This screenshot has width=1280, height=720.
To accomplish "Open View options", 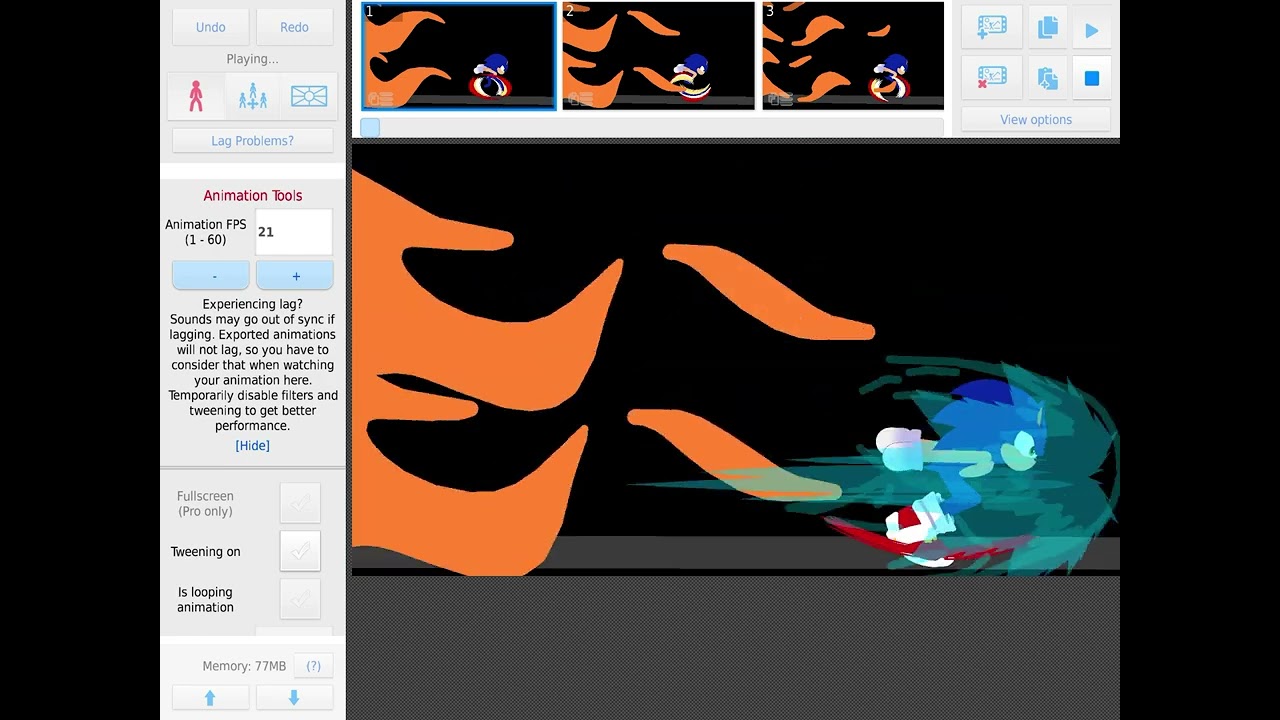I will point(1036,120).
